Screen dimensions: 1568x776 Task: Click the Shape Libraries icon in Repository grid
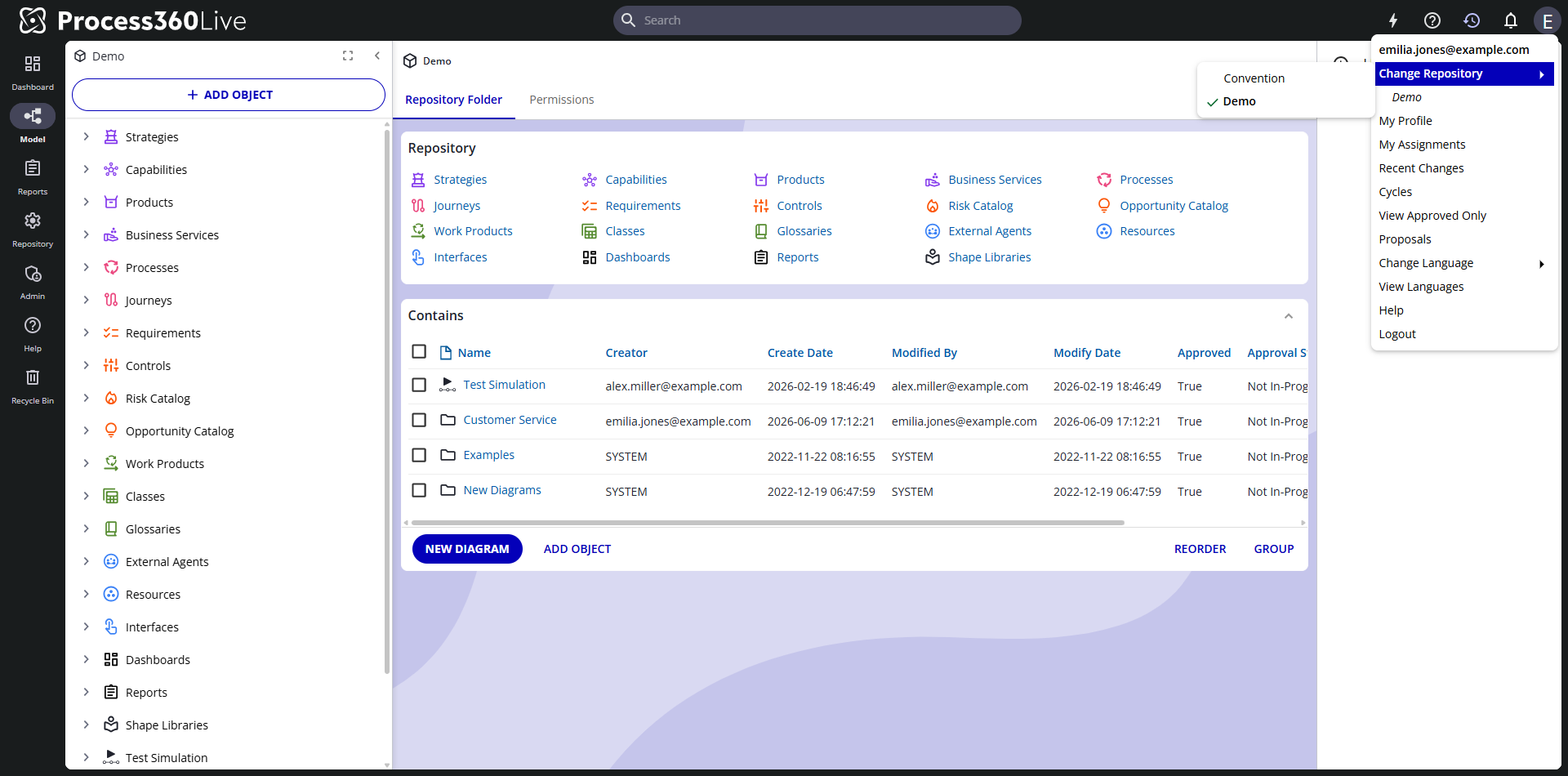pos(933,257)
